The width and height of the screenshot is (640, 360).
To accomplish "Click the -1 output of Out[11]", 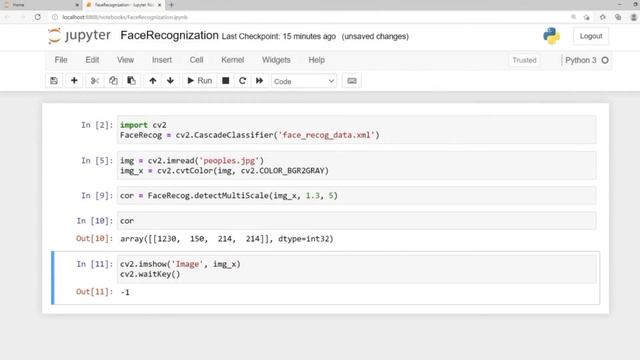I will point(125,292).
